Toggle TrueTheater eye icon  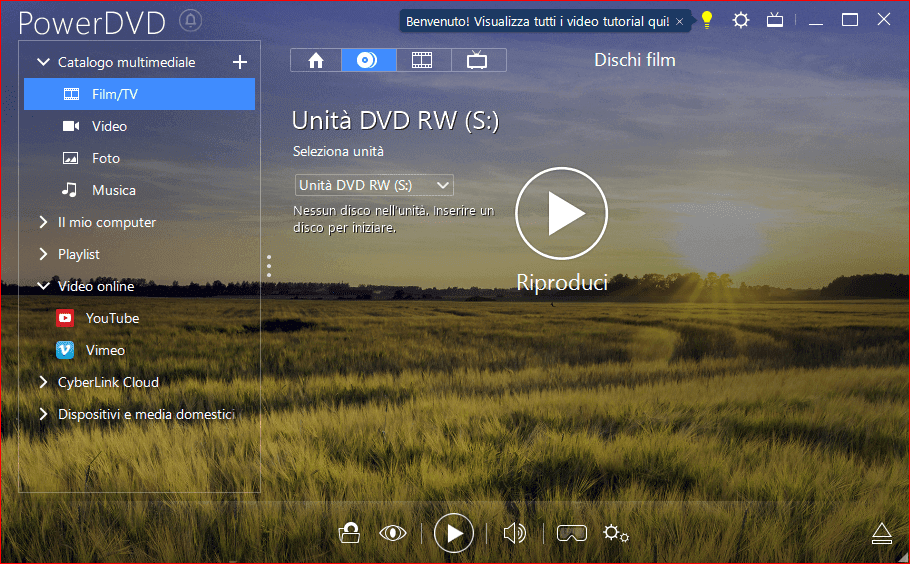[x=393, y=533]
